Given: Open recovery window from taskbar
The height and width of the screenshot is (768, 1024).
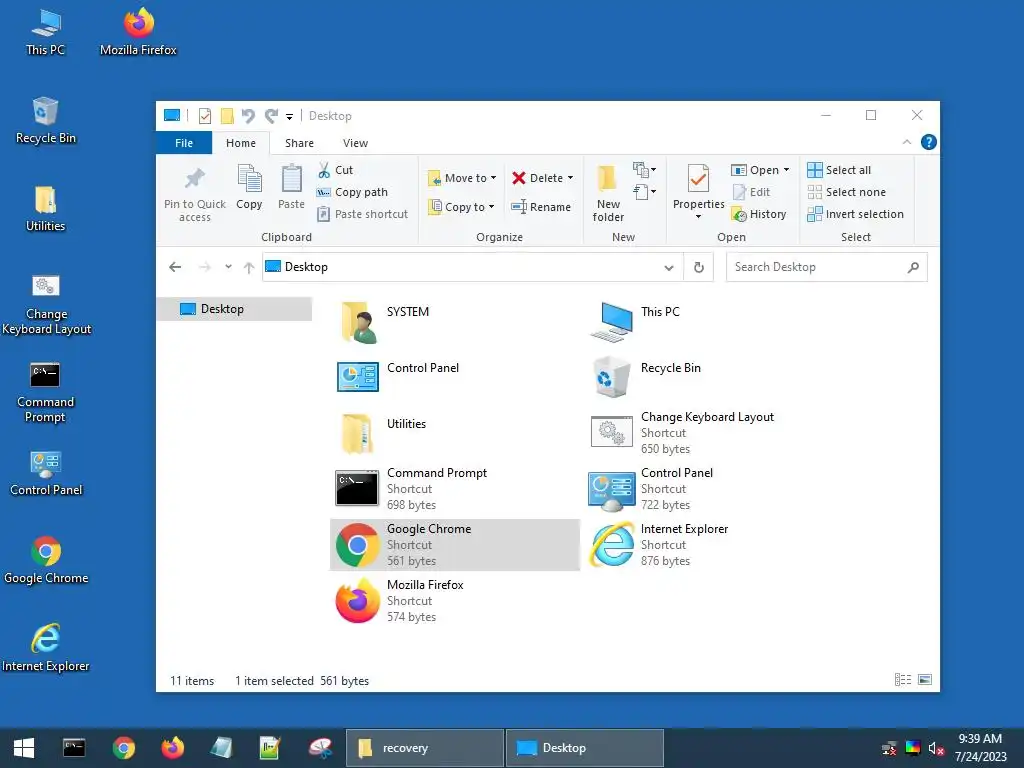Looking at the screenshot, I should 425,748.
